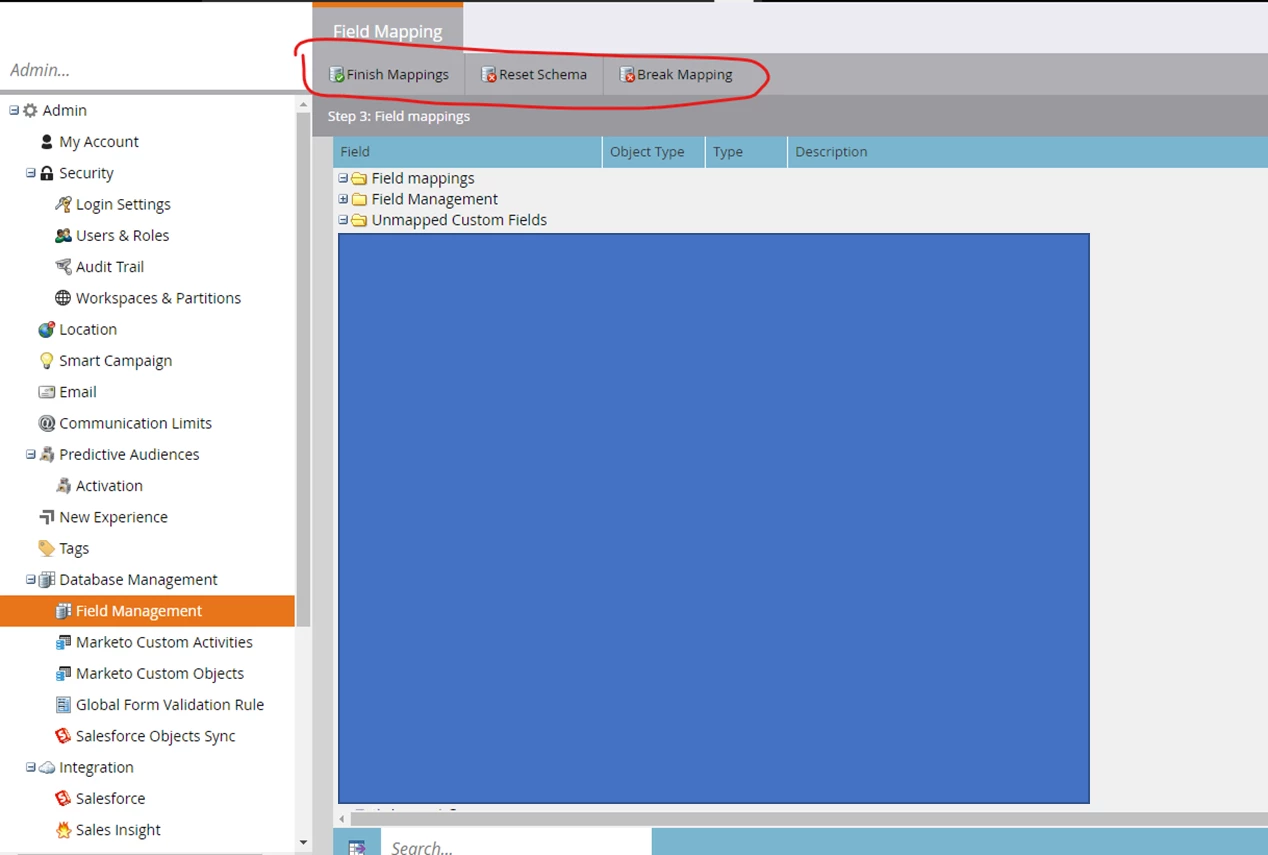1268x855 pixels.
Task: Click the Marketo Custom Objects icon
Action: tap(63, 673)
